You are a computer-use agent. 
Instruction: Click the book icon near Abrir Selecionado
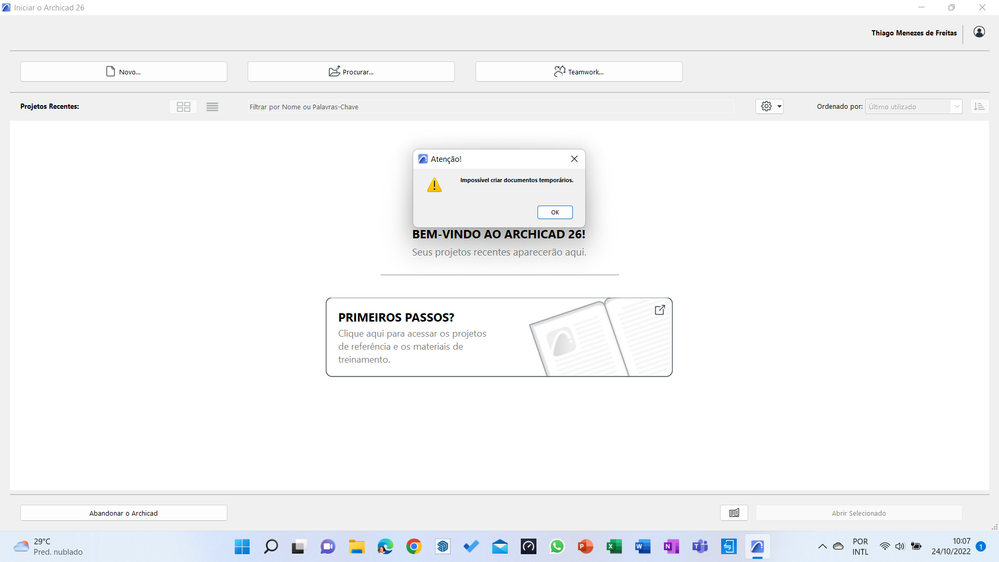click(x=734, y=513)
